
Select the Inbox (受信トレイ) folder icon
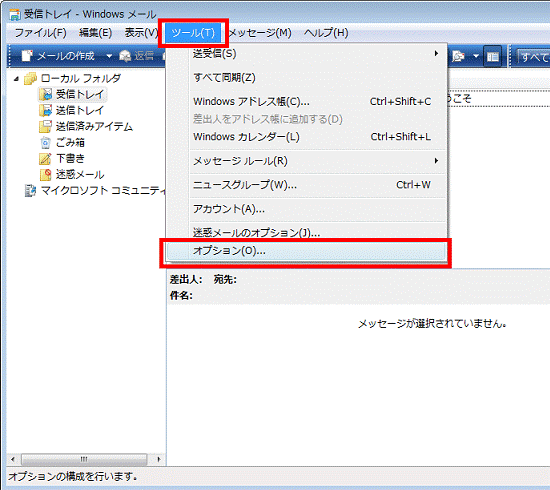(x=45, y=94)
